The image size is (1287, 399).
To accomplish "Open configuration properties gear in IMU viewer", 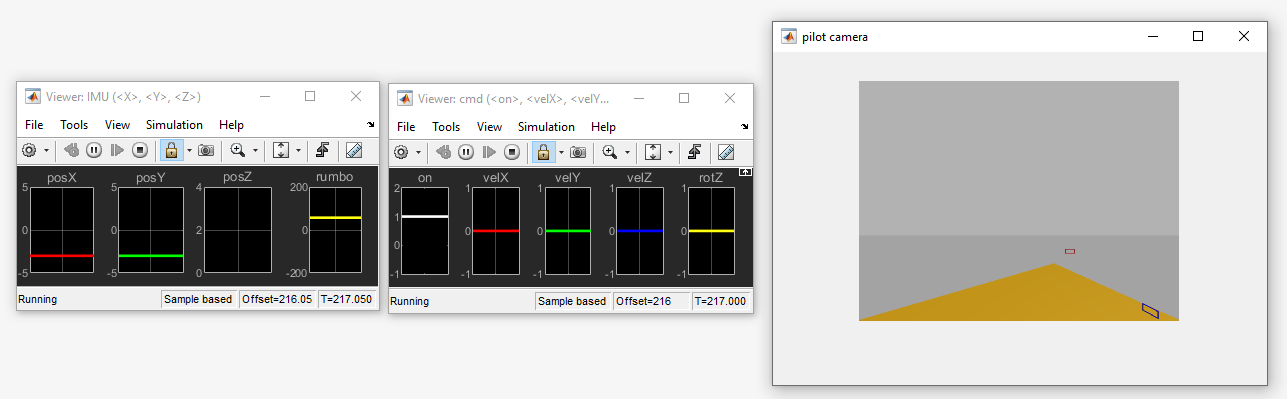I will [x=29, y=150].
